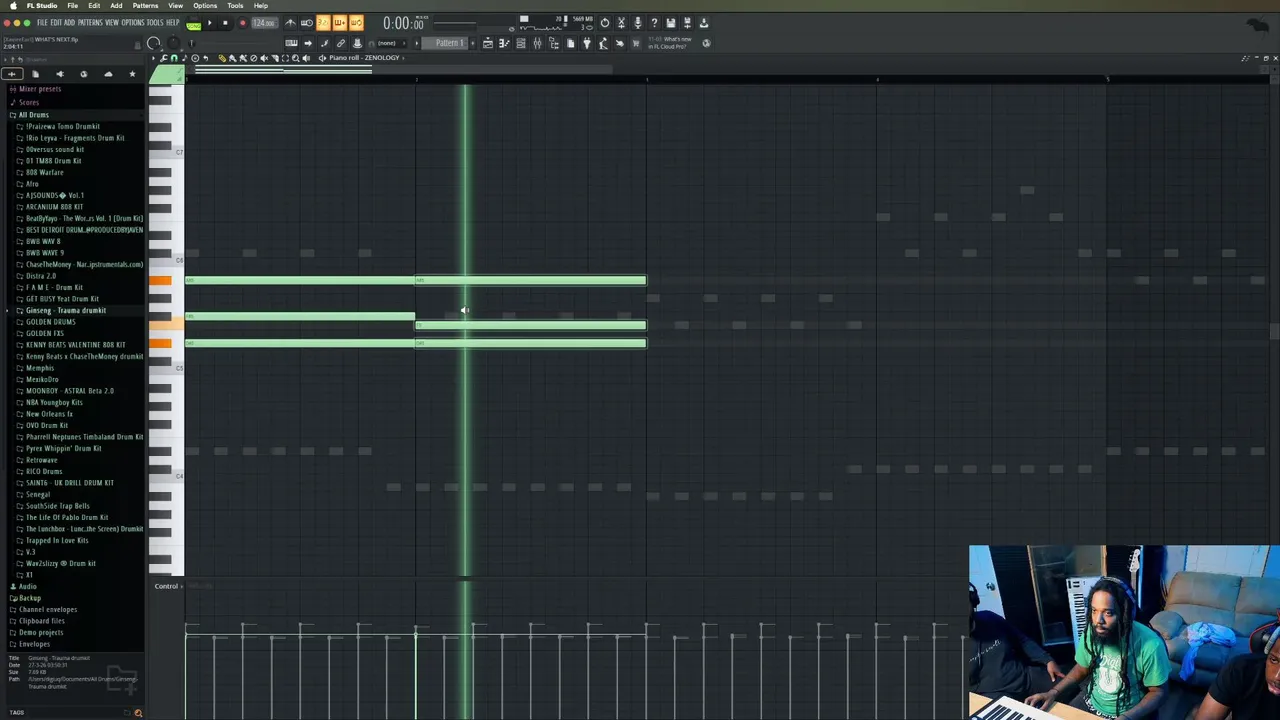Click the playback speaker tool in piano roll
This screenshot has width=1280, height=720.
point(305,58)
